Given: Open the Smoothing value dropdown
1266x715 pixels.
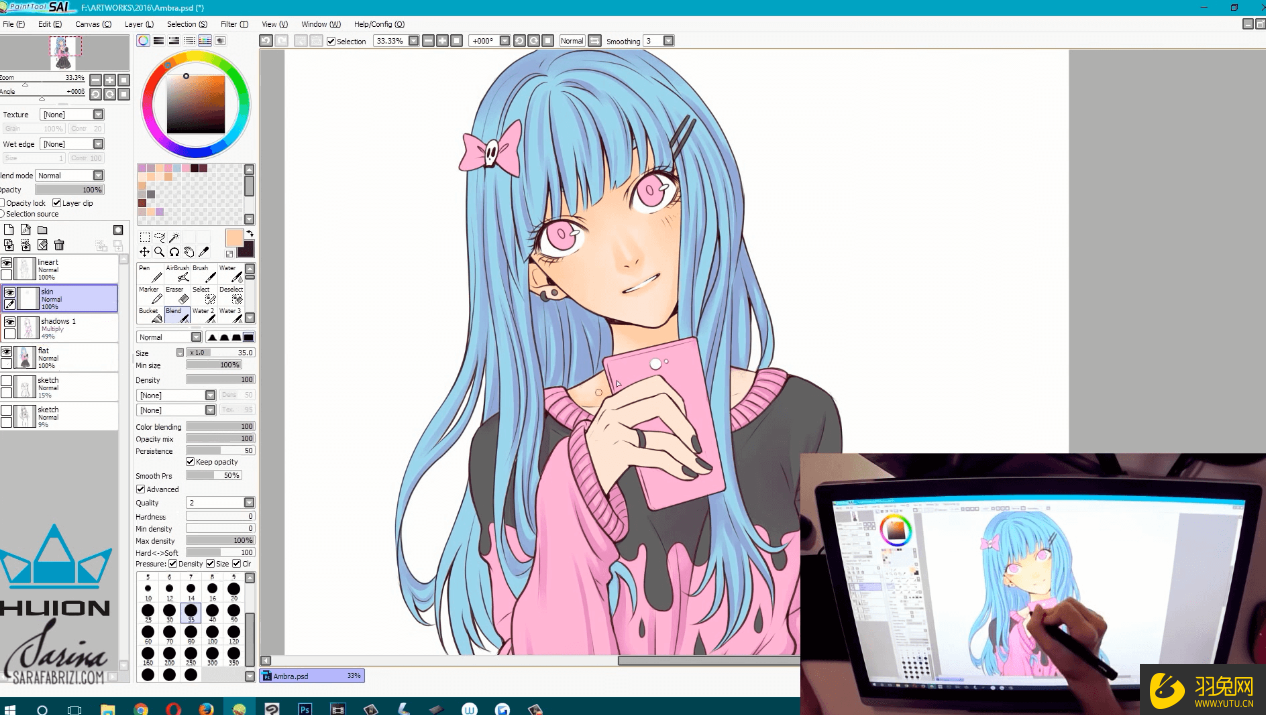Looking at the screenshot, I should (668, 41).
